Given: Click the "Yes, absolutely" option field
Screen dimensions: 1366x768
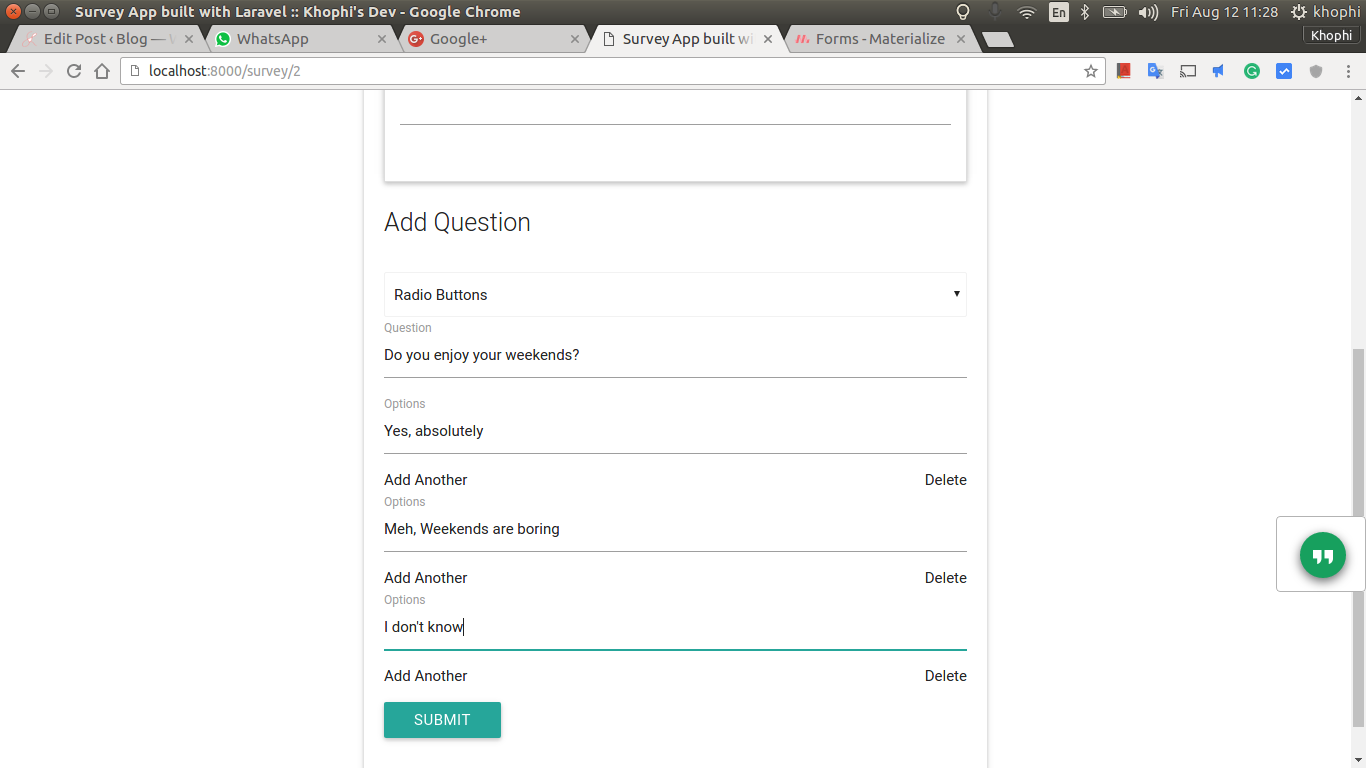Looking at the screenshot, I should 675,431.
